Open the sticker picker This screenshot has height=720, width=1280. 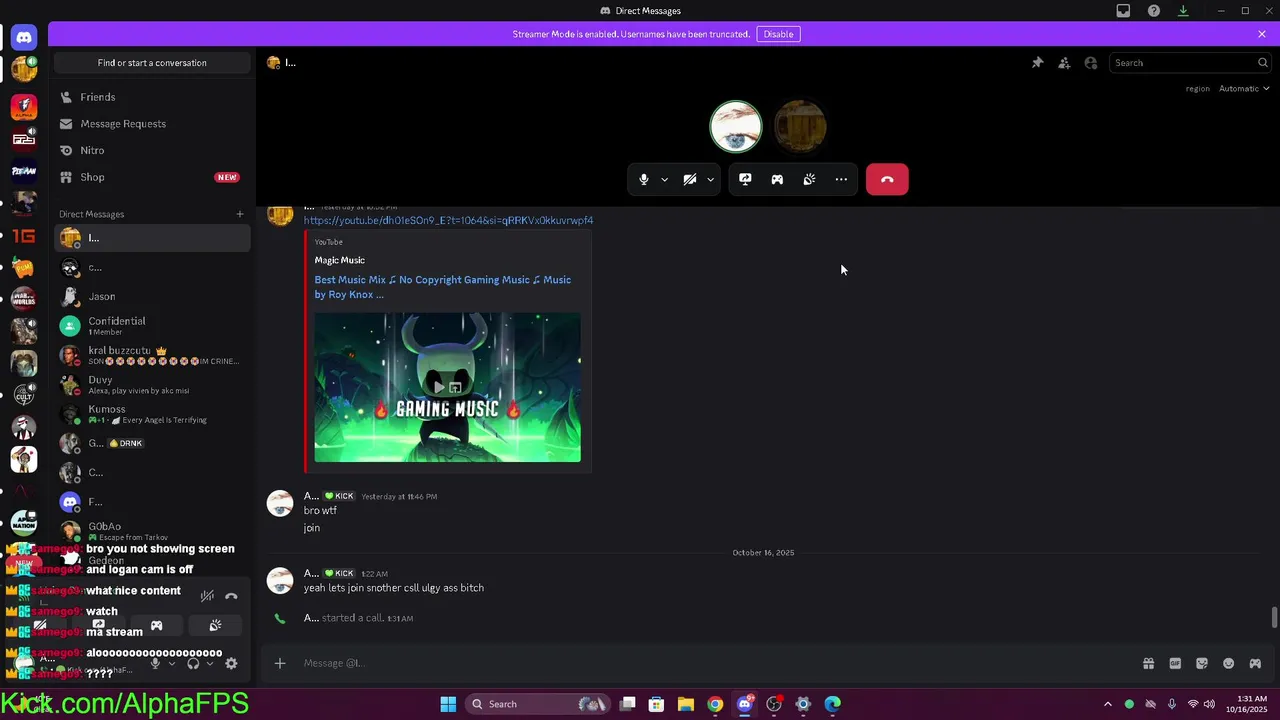(x=1202, y=663)
